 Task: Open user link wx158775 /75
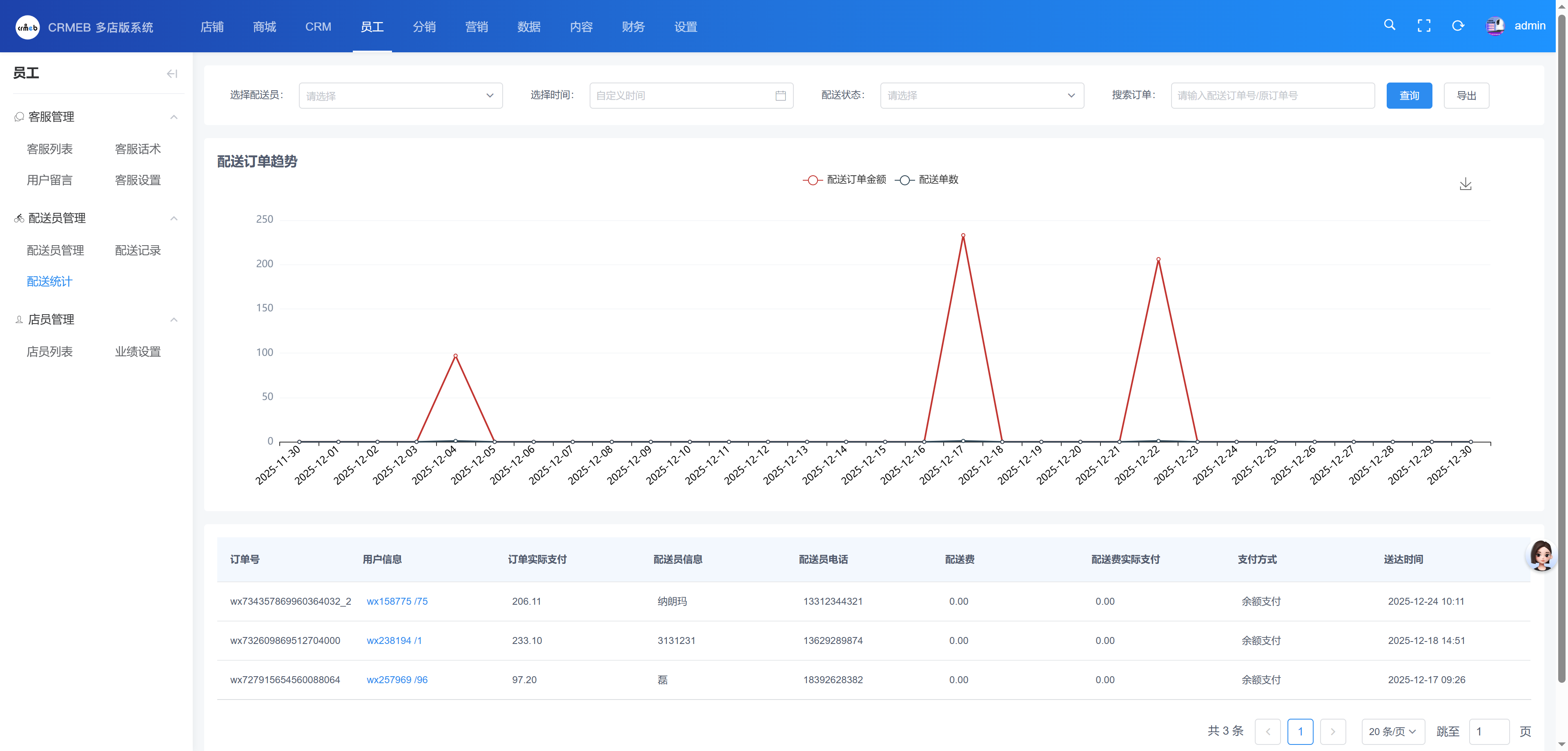[397, 601]
